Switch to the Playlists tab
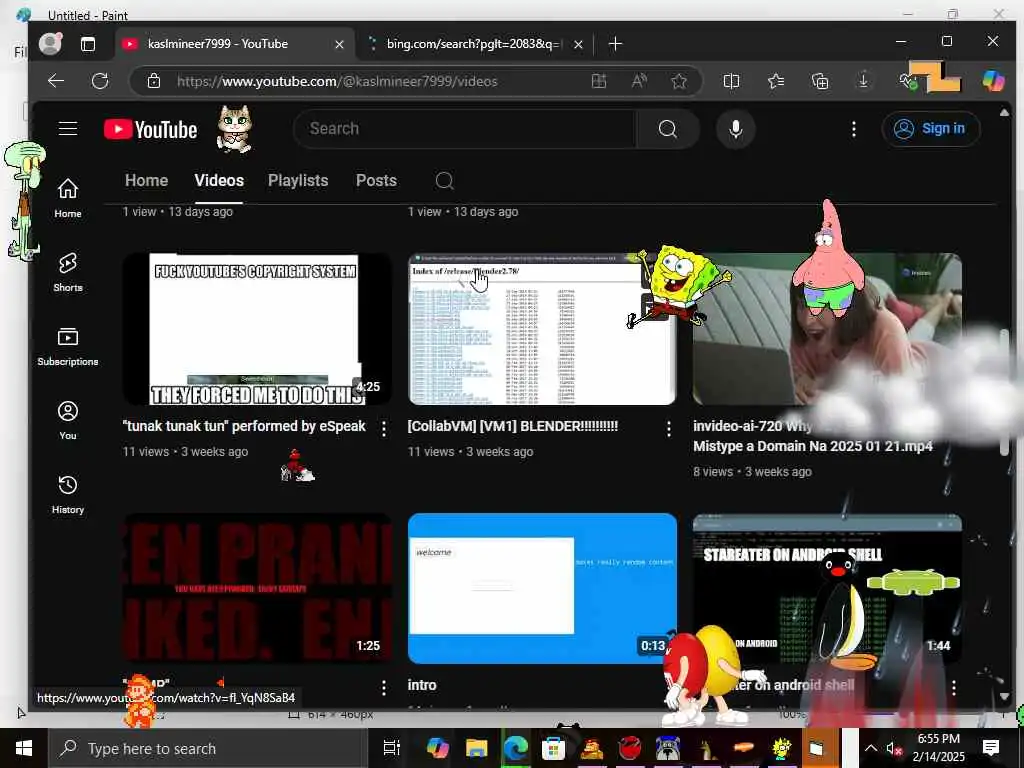 [x=298, y=180]
